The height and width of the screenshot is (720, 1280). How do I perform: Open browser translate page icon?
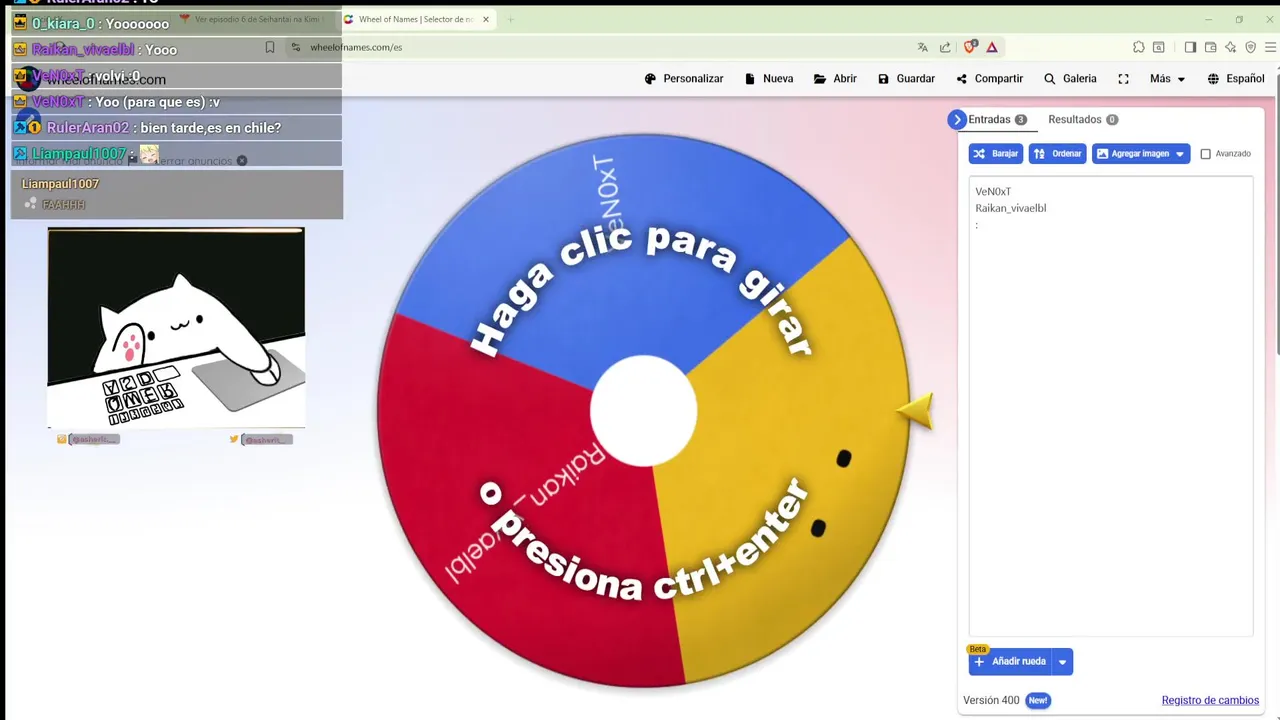[x=922, y=47]
